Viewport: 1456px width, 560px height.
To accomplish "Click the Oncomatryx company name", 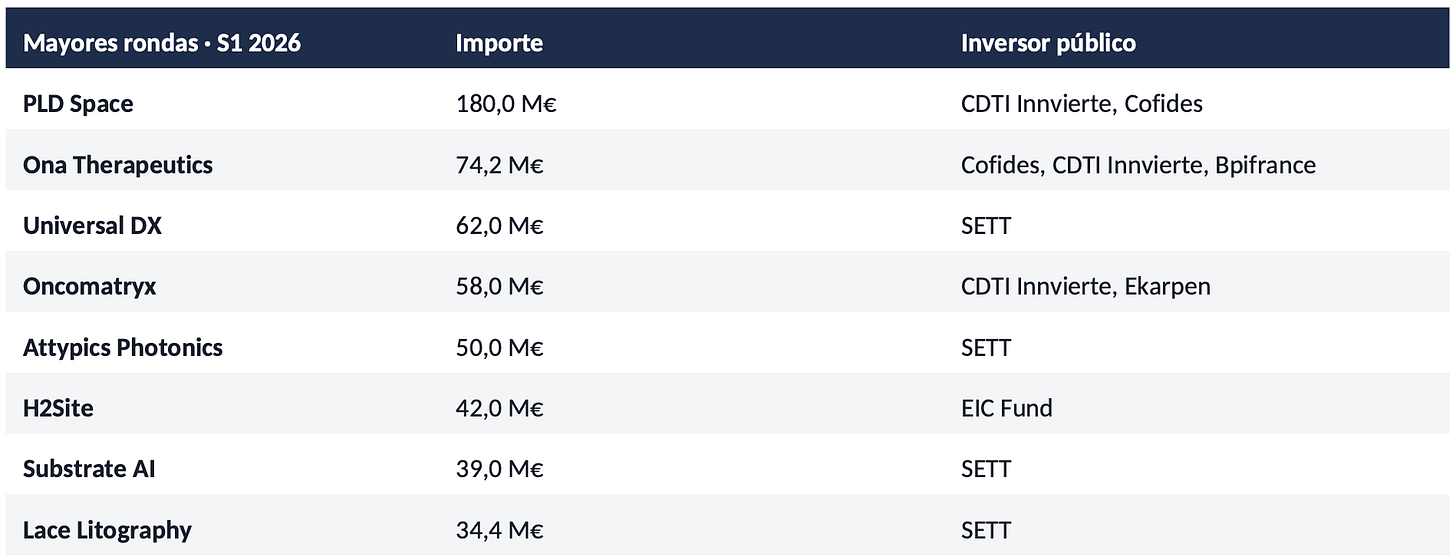I will pyautogui.click(x=90, y=286).
